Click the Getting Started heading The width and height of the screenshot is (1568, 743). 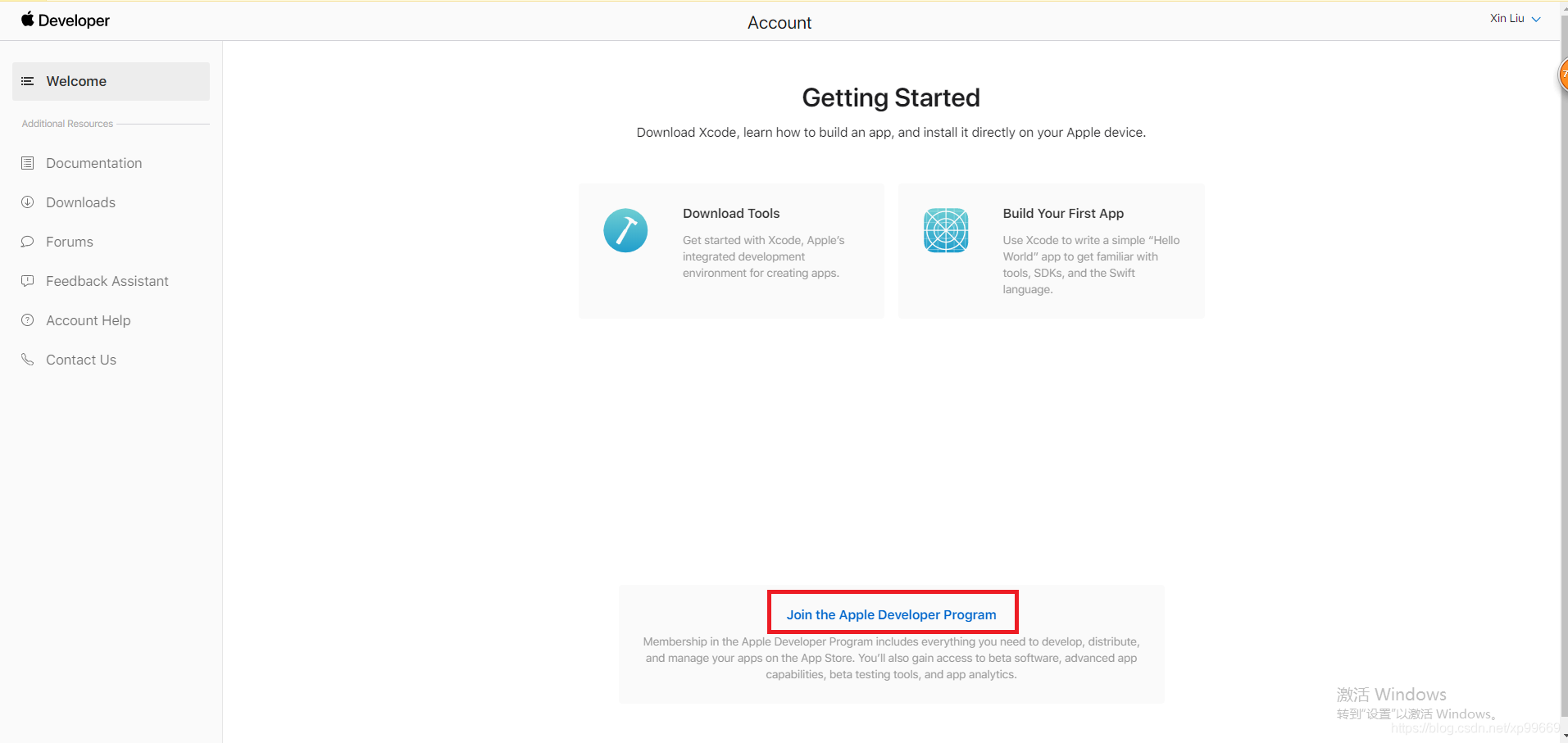click(x=891, y=97)
